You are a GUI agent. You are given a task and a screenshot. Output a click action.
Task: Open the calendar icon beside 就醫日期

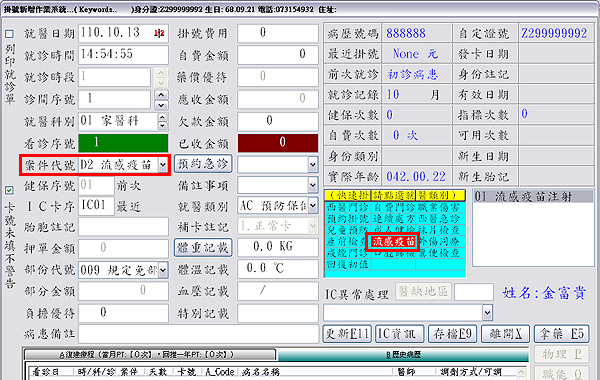coord(159,33)
